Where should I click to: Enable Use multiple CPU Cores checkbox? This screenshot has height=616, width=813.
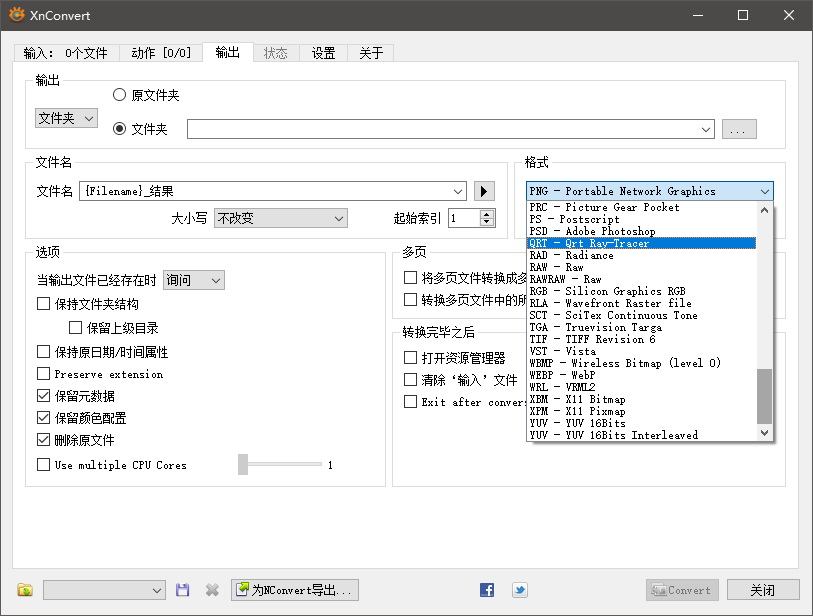coord(43,464)
